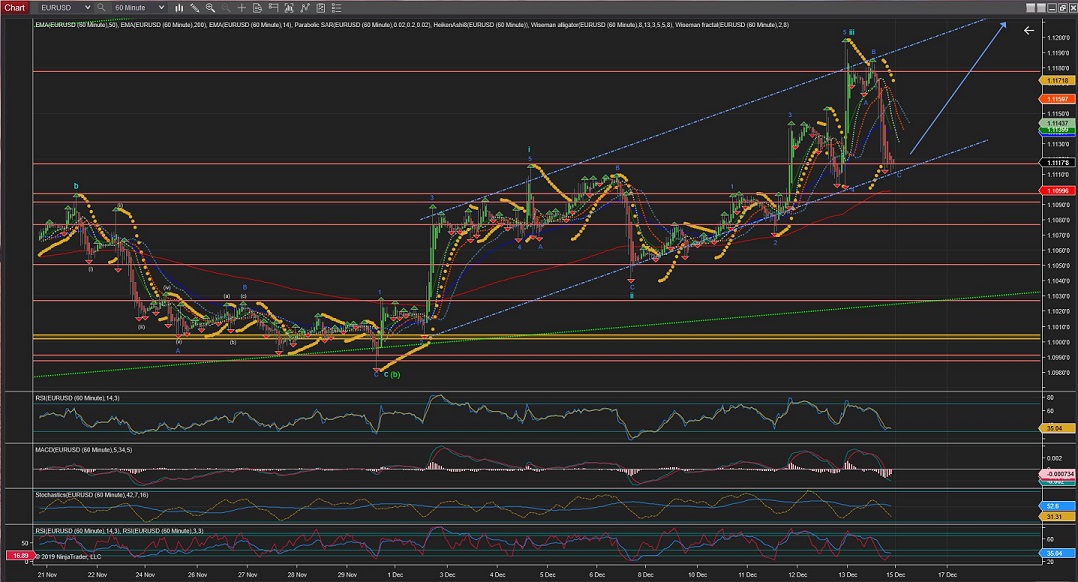This screenshot has width=1078, height=582.
Task: Click the NinjaTrader copyright text
Action: (x=68, y=557)
